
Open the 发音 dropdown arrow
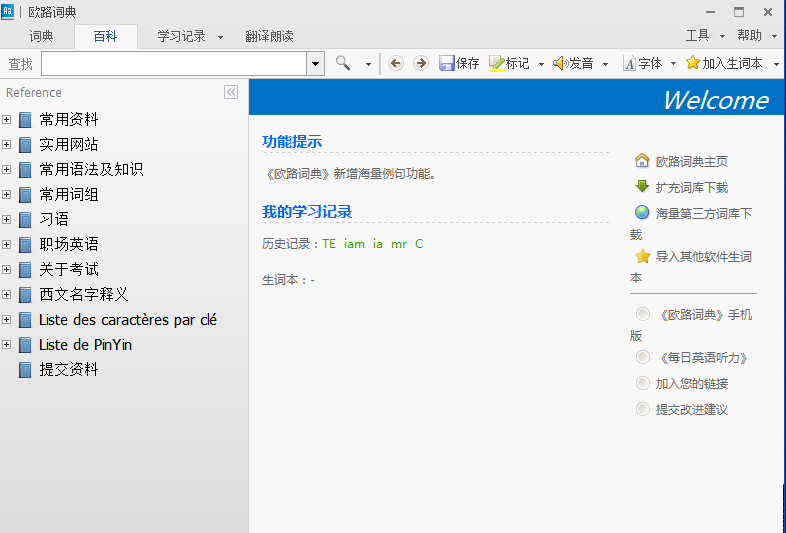click(x=605, y=64)
